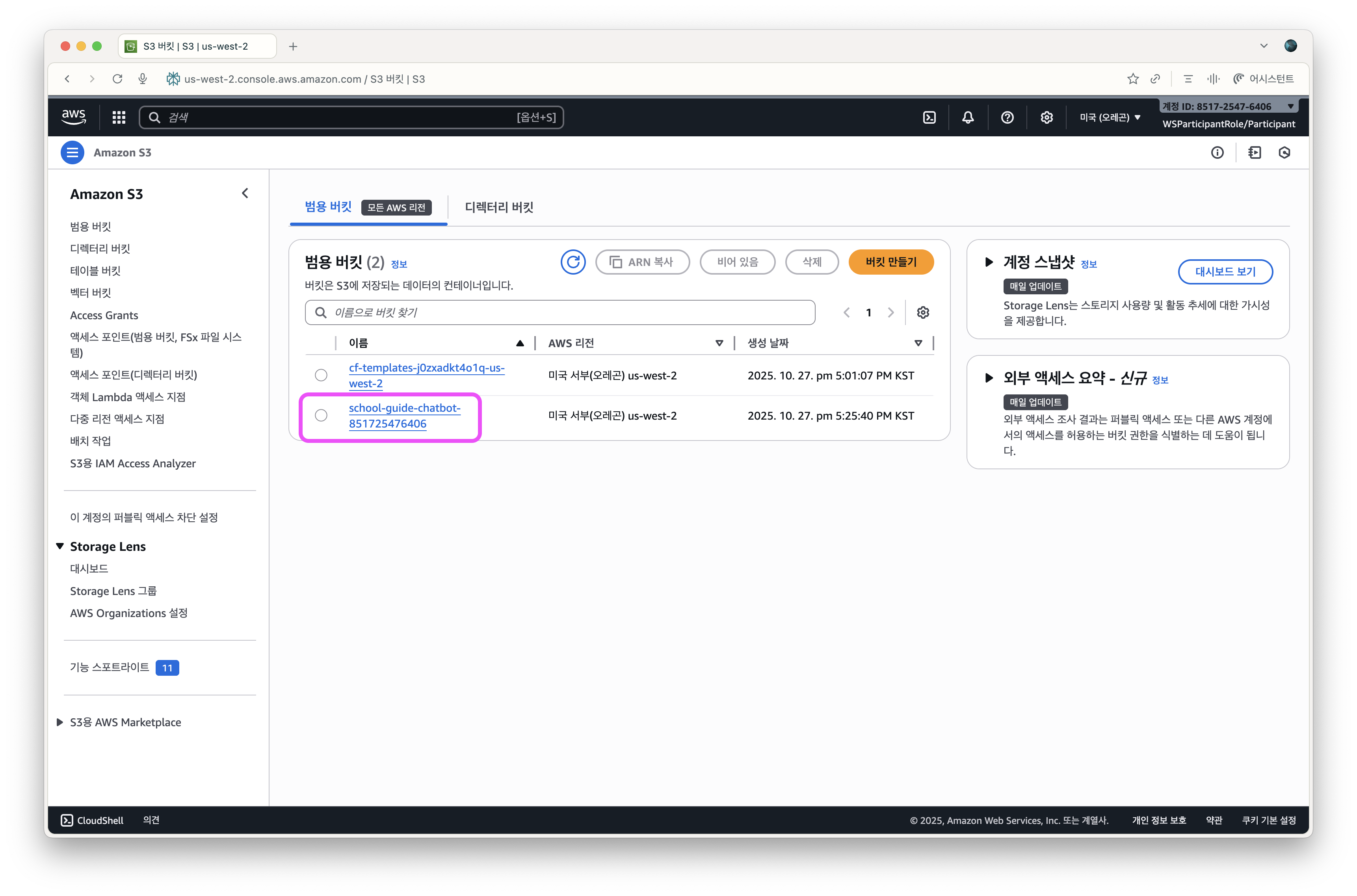
Task: Expand the browser tab list chevron
Action: tap(1264, 46)
